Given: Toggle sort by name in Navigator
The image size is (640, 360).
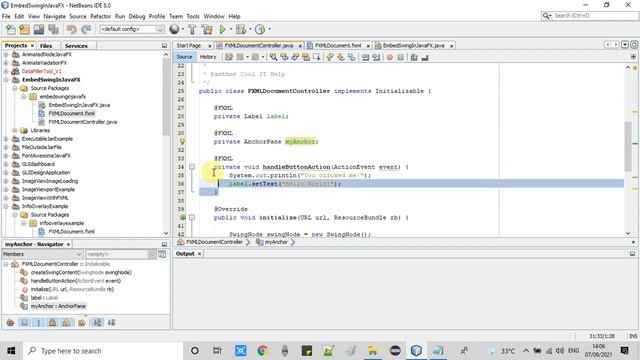Looking at the screenshot, I should [x=98, y=323].
